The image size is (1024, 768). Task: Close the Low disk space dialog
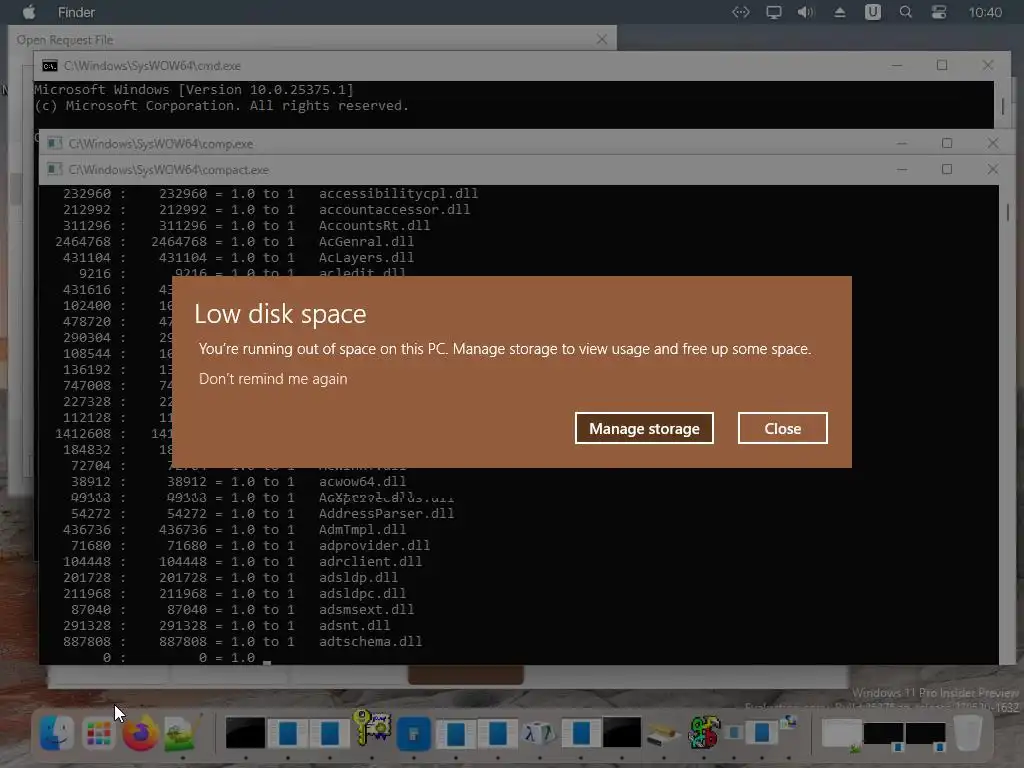(782, 428)
